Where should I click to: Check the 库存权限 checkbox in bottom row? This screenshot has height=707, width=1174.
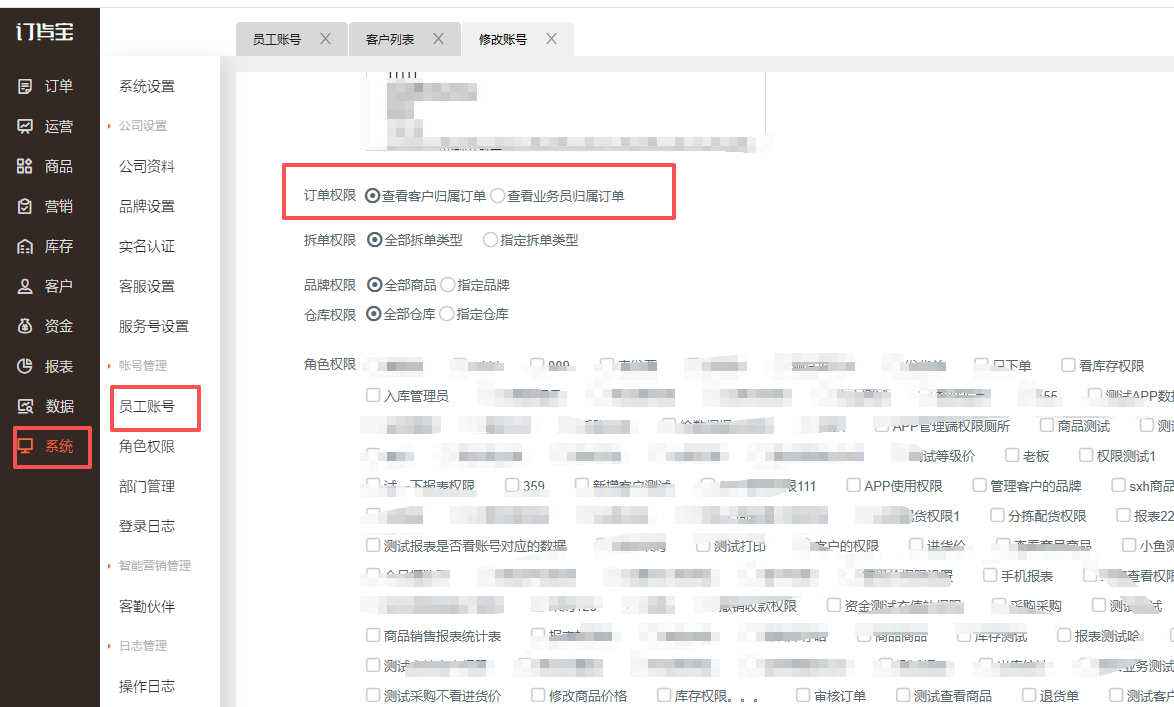(664, 695)
